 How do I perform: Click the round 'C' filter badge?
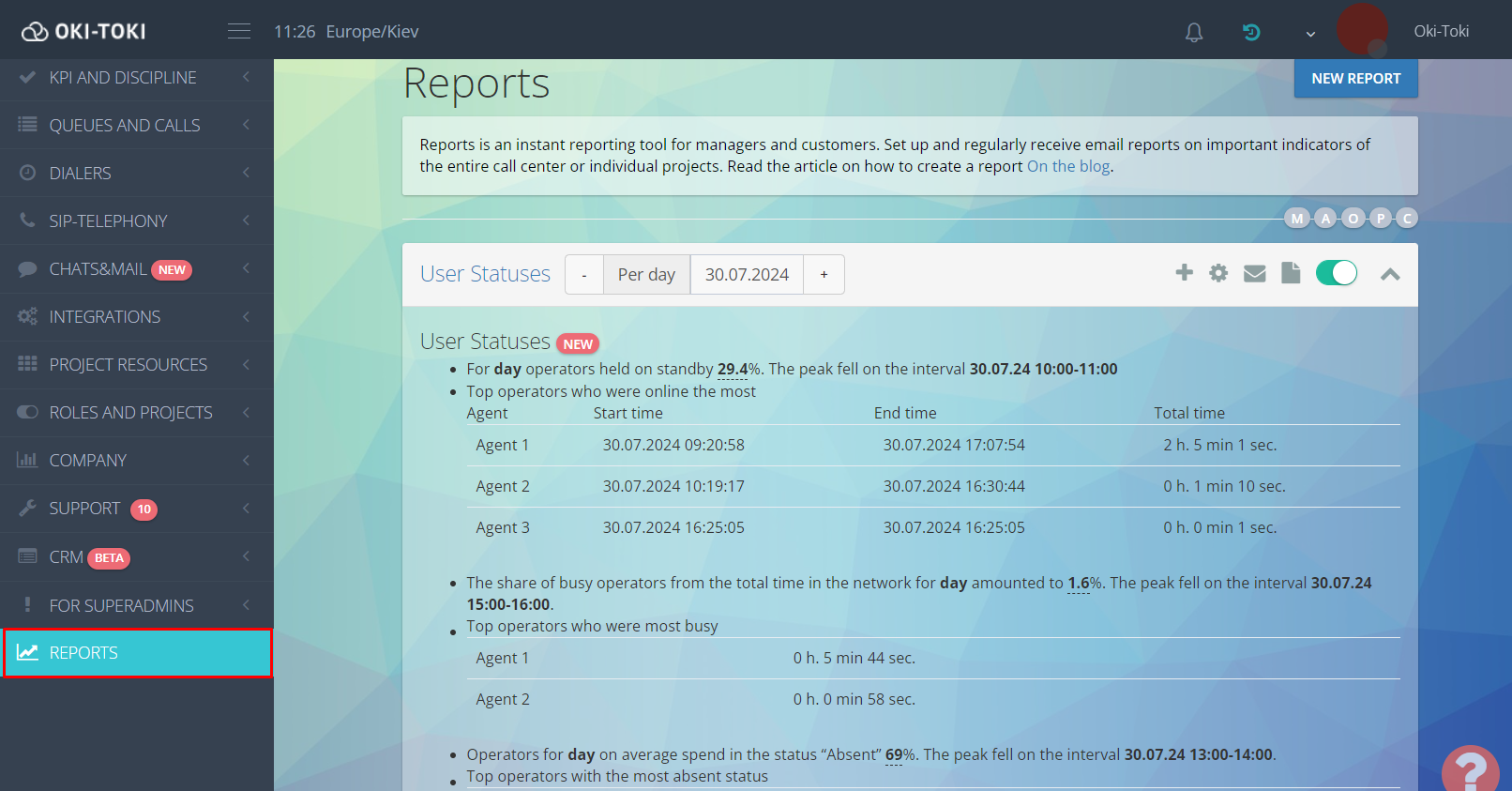pos(1406,219)
